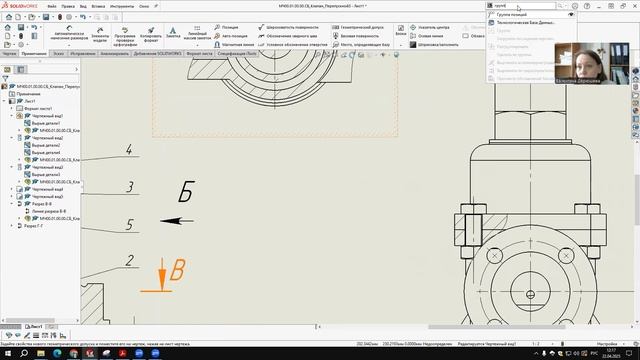The image size is (640, 360).
Task: Choose Технологическая База Данных result
Action: tap(526, 22)
